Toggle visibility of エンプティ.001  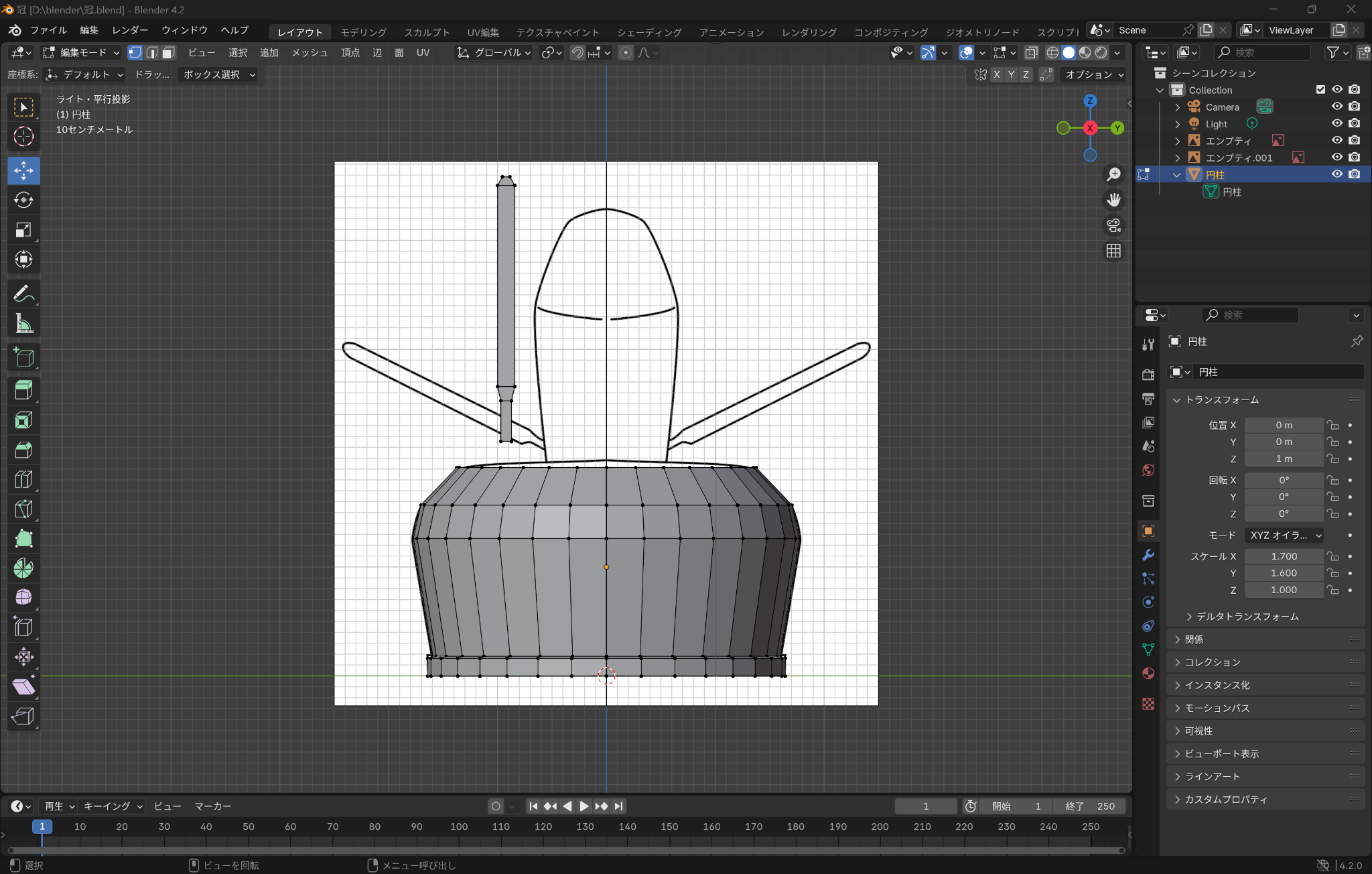point(1337,157)
